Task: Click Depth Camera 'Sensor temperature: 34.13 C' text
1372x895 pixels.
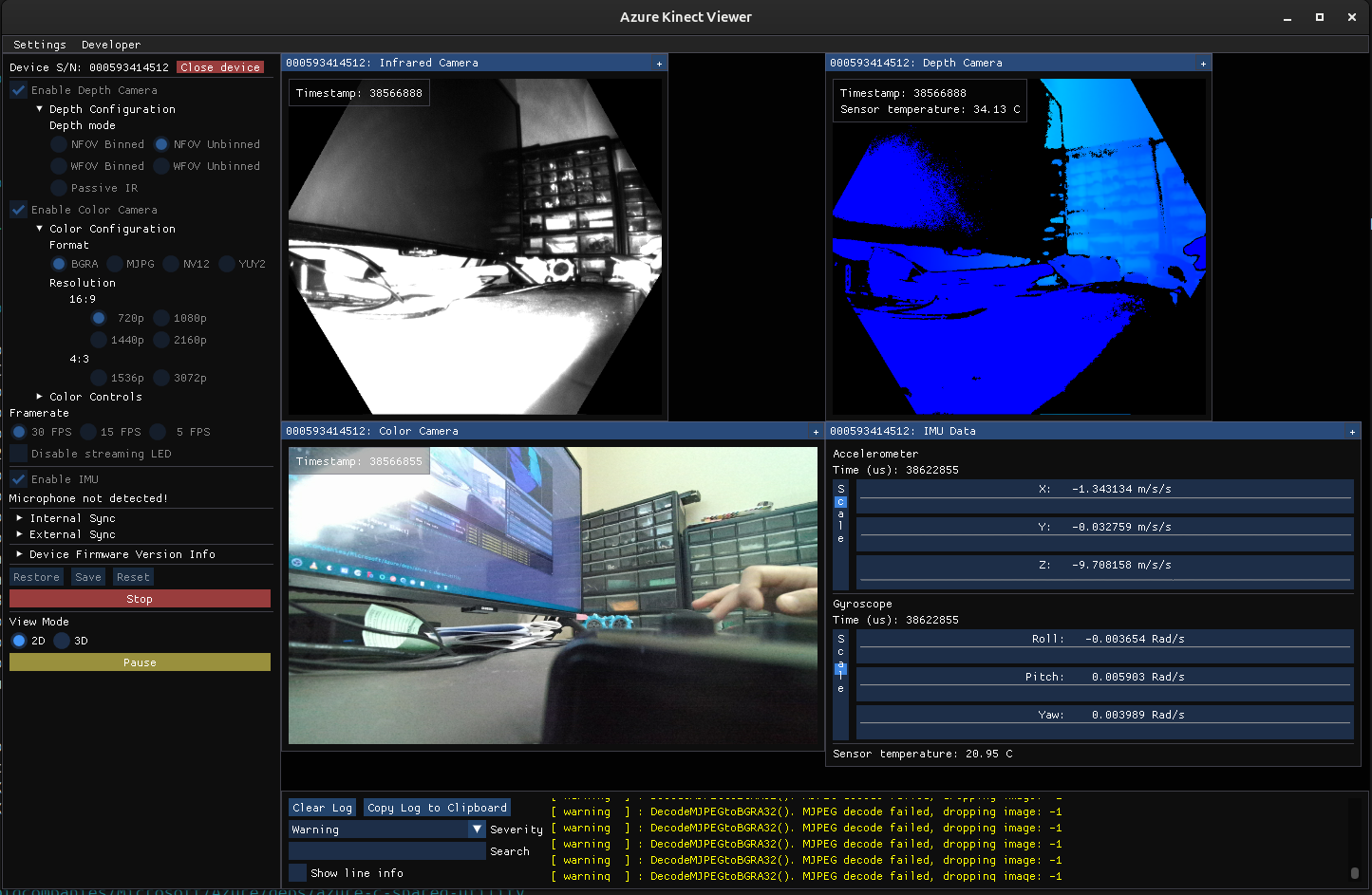Action: click(x=930, y=109)
